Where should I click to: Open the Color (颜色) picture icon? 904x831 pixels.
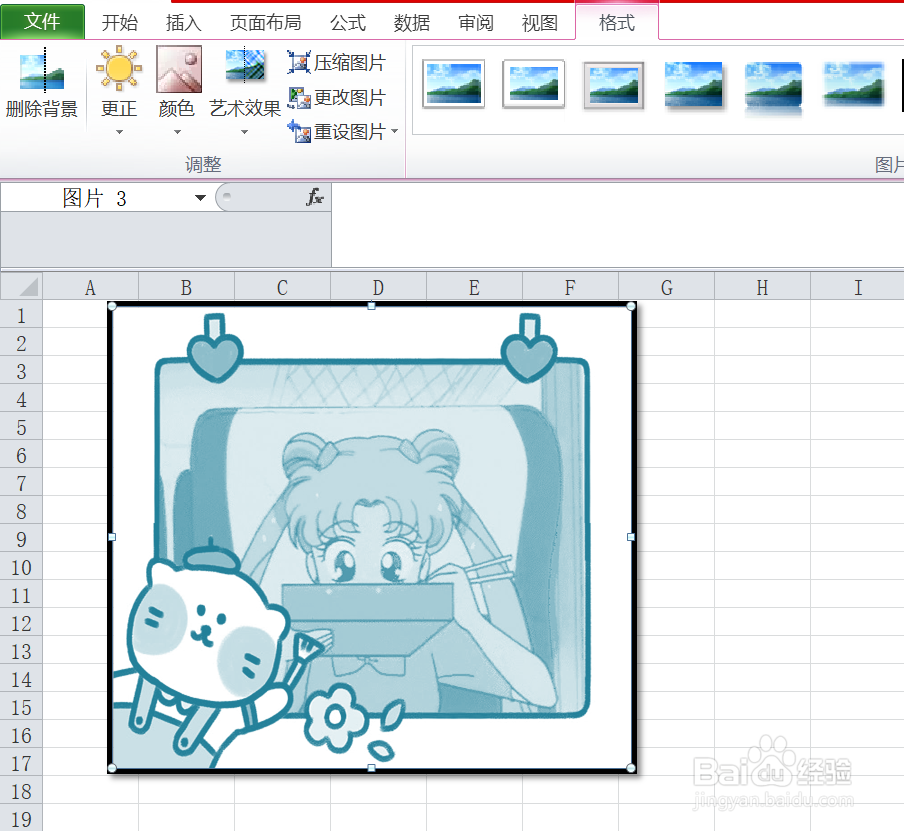179,69
